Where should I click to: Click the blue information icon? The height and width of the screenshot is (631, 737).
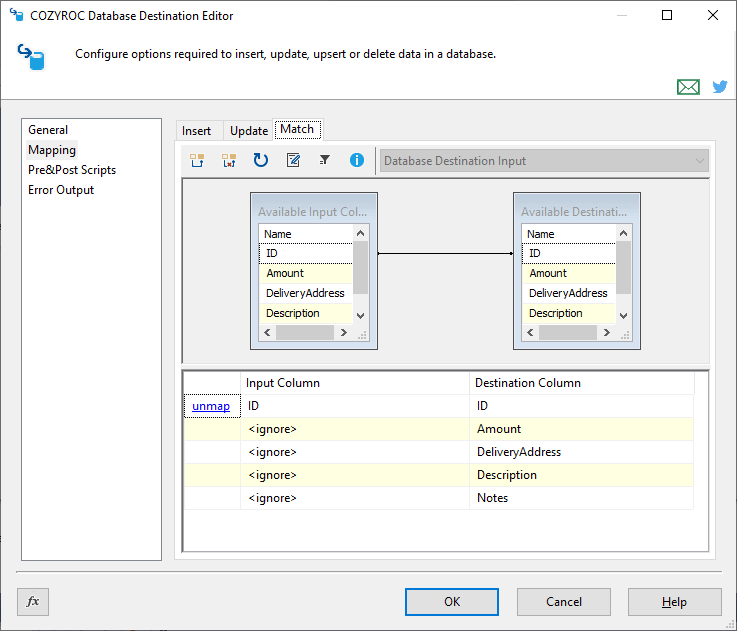point(357,160)
